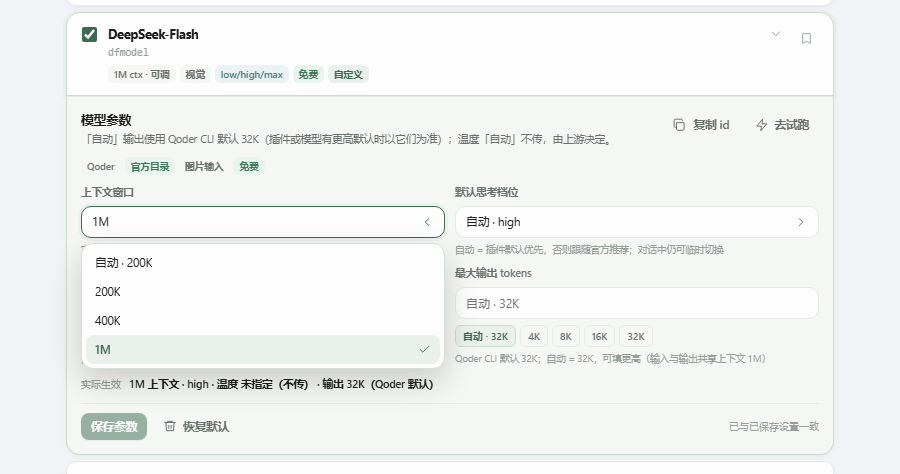
Task: Select the 自动 · 32K output preset
Action: pos(486,336)
